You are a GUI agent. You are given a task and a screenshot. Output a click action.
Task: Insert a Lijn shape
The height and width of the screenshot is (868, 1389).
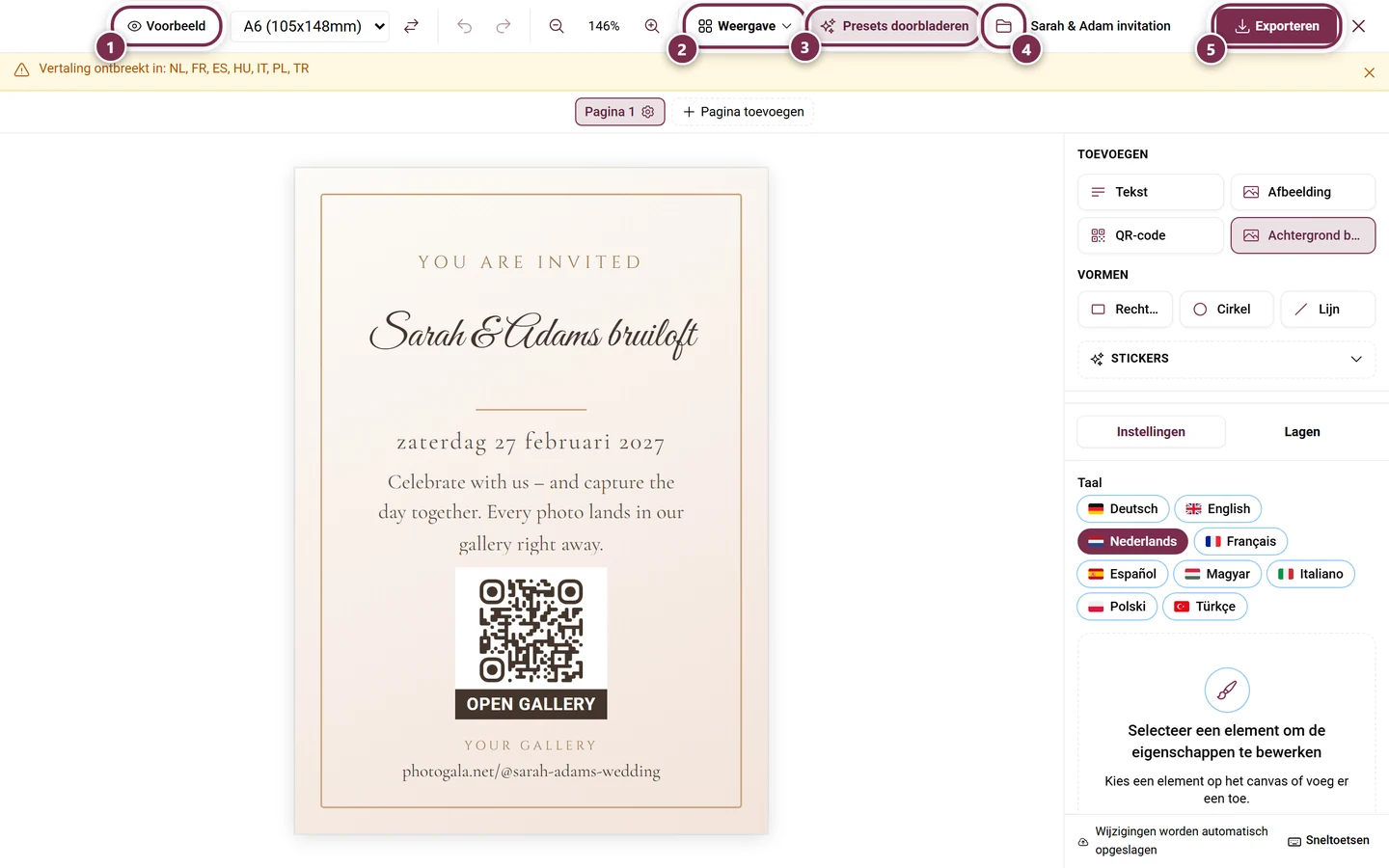1327,310
